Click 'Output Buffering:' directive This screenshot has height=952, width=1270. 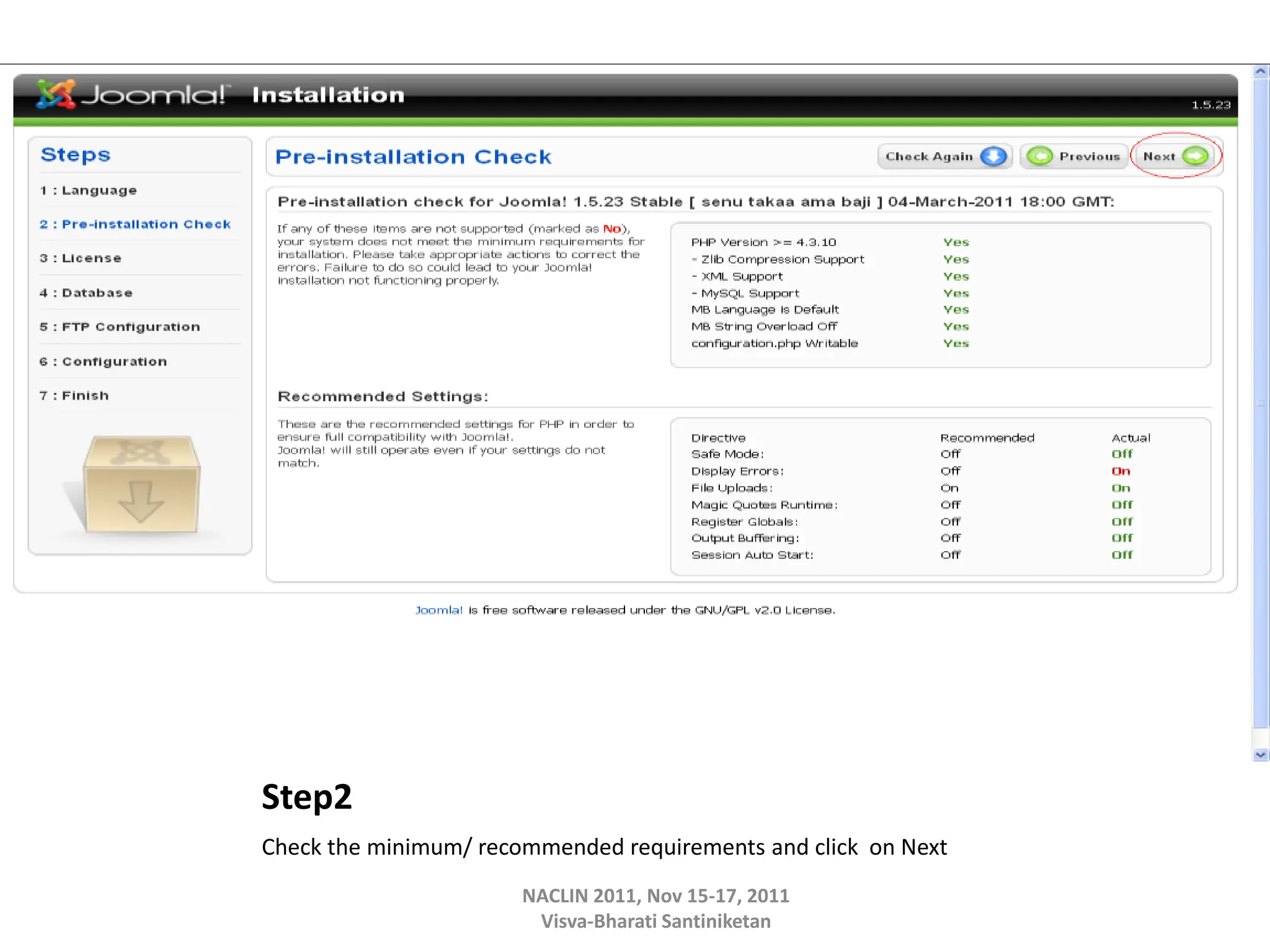[745, 539]
